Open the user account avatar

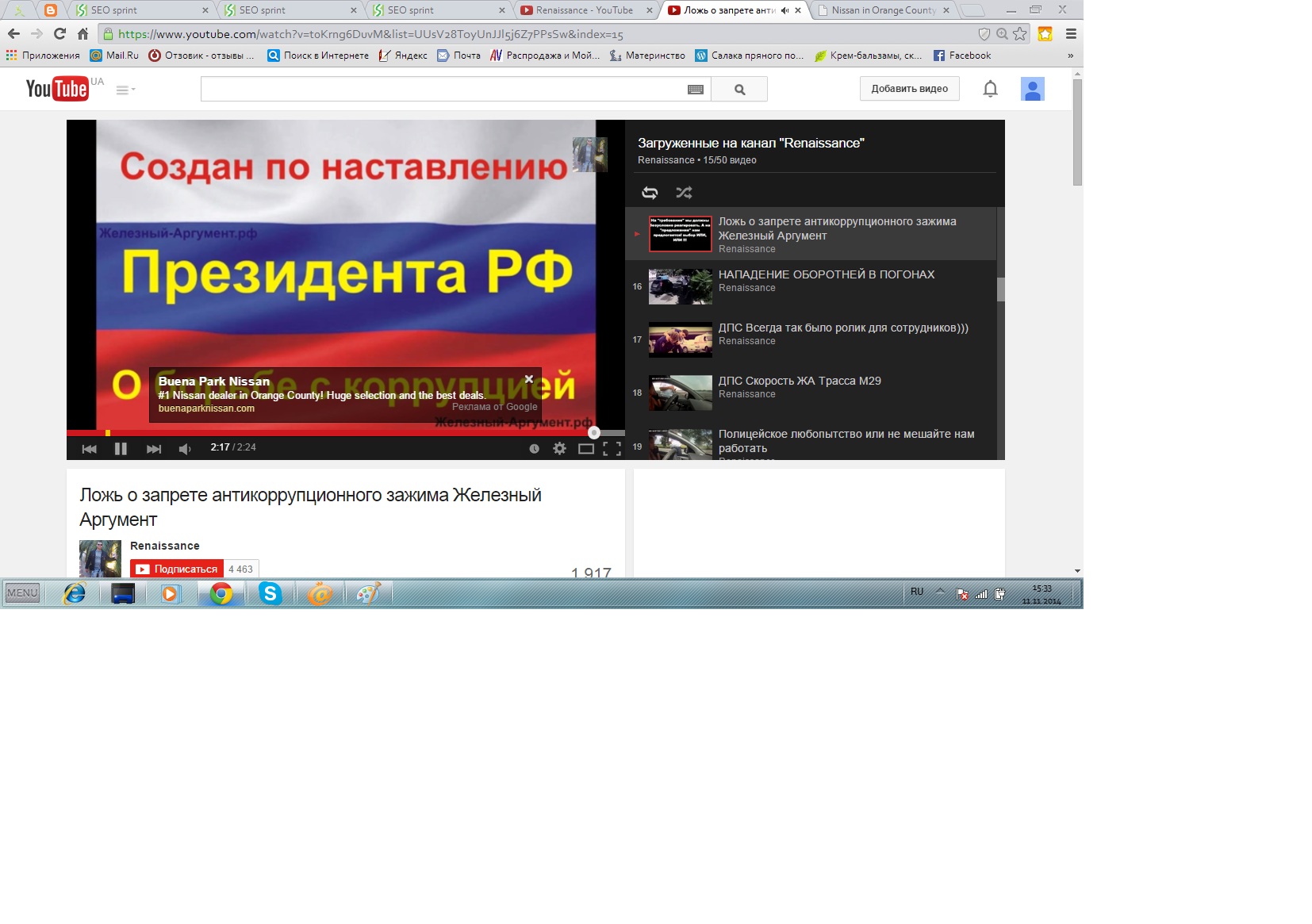point(1032,89)
